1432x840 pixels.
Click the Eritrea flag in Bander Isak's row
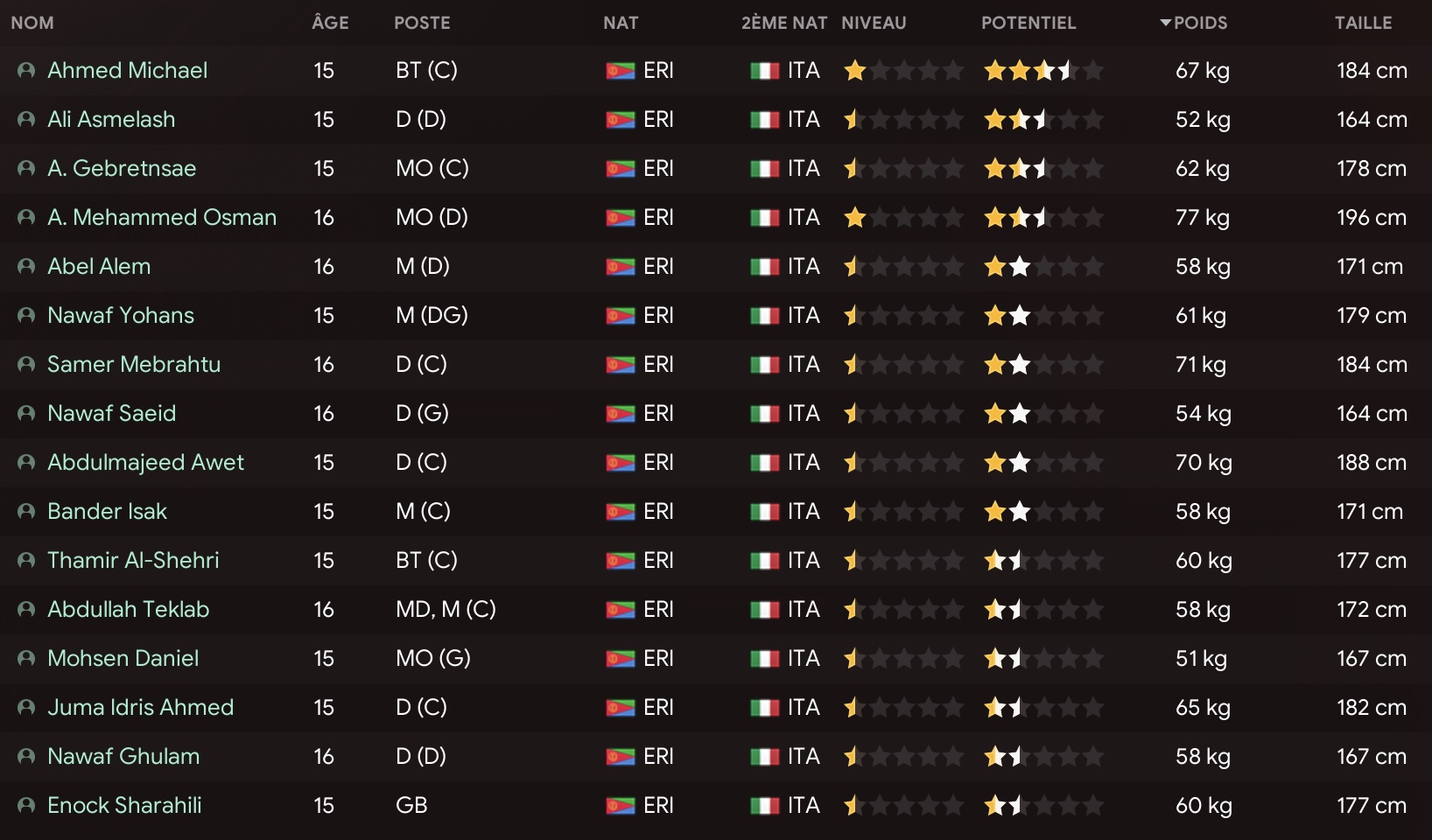[x=621, y=511]
